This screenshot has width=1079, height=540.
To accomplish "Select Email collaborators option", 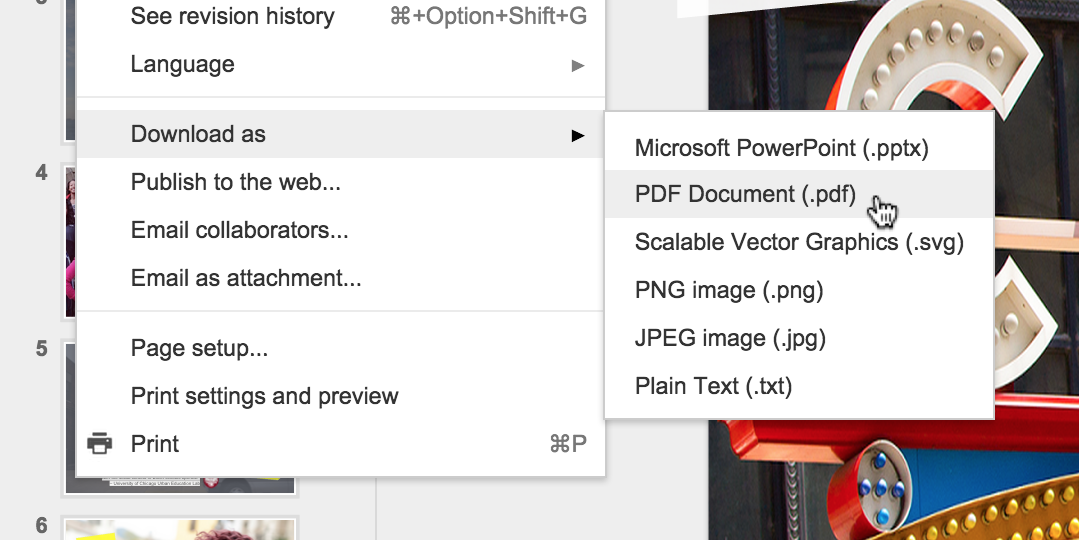I will tap(239, 230).
